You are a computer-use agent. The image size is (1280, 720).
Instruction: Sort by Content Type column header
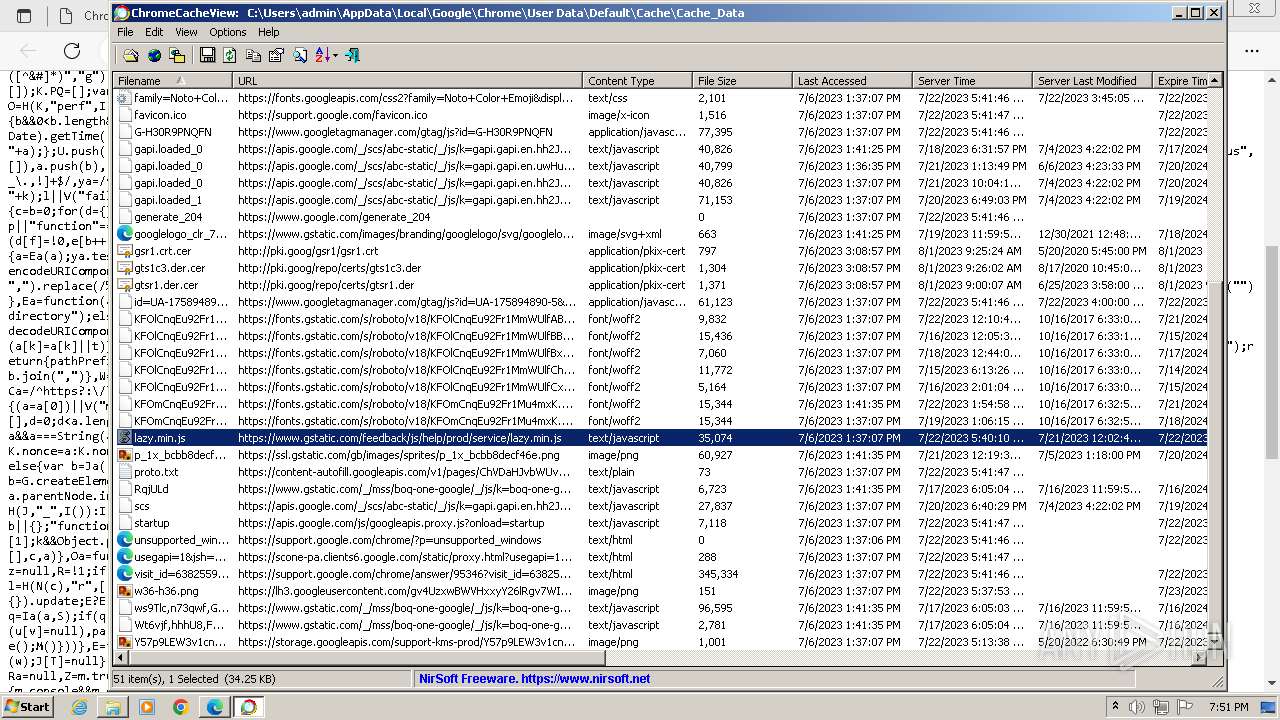pos(638,81)
